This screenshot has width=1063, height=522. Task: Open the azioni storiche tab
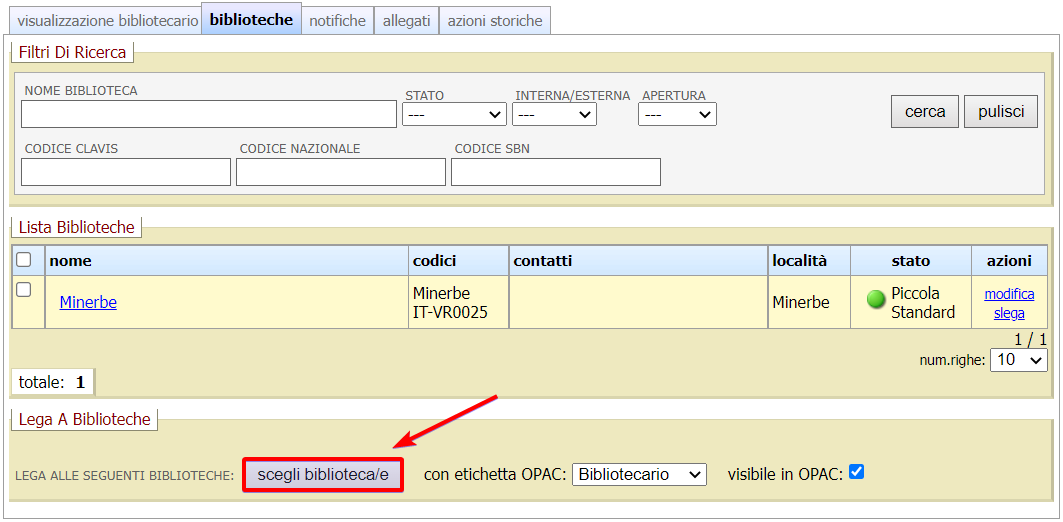[x=495, y=20]
